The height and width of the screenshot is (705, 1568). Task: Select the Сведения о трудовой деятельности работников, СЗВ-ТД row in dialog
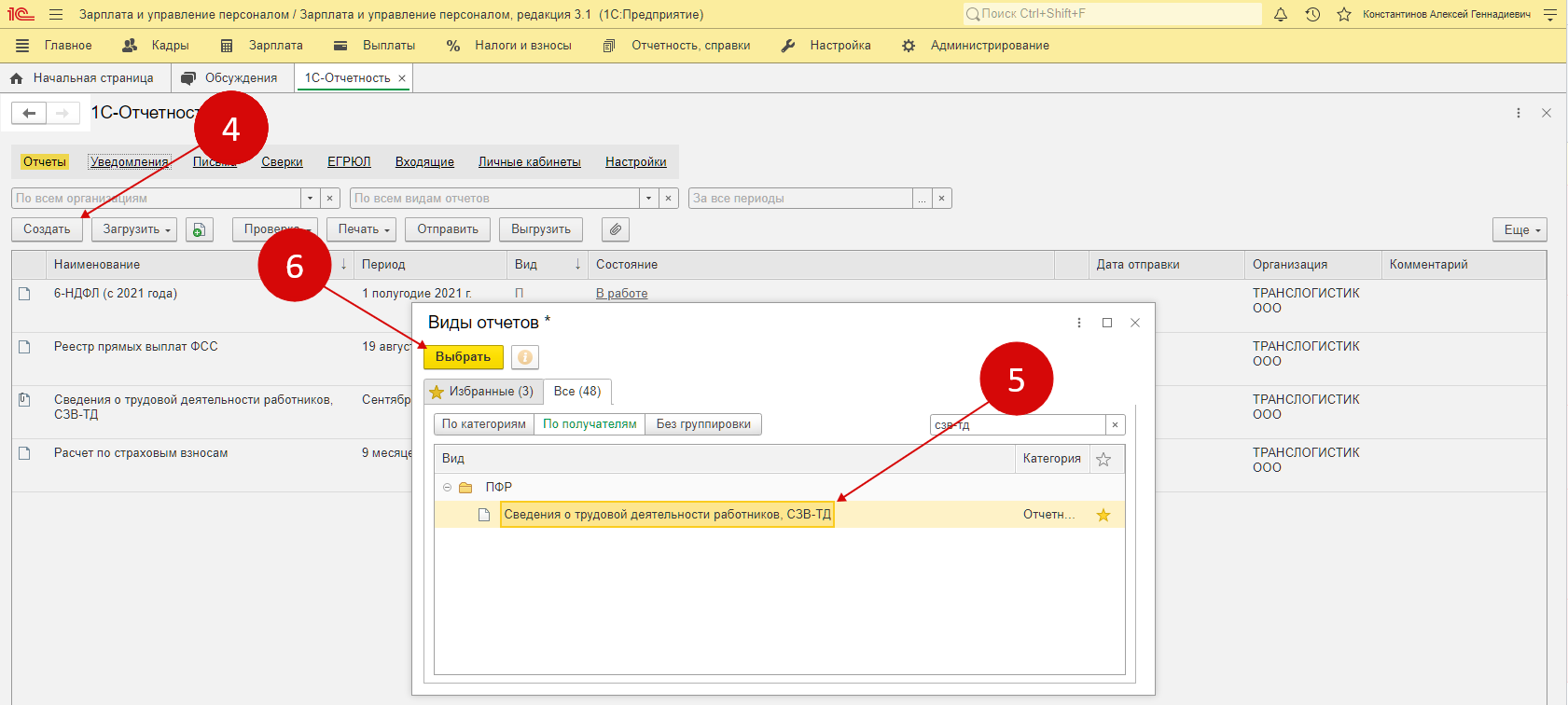click(x=779, y=515)
